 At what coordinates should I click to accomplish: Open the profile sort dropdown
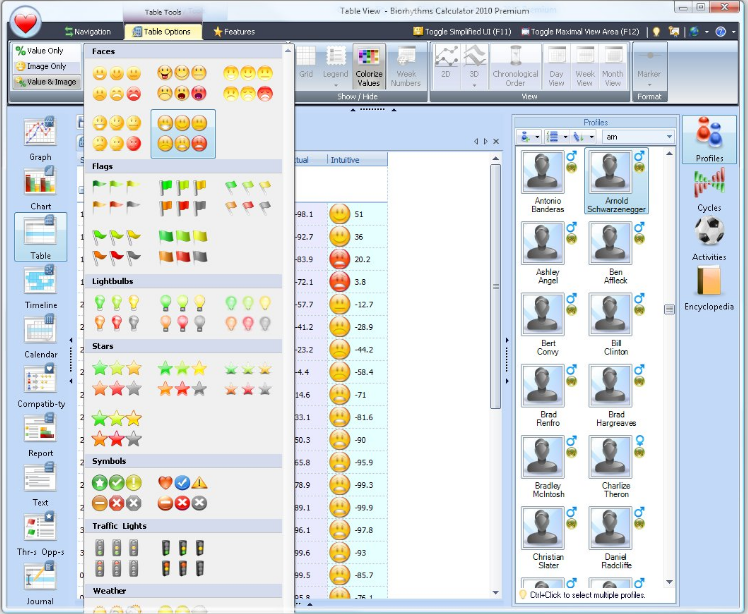tap(583, 137)
